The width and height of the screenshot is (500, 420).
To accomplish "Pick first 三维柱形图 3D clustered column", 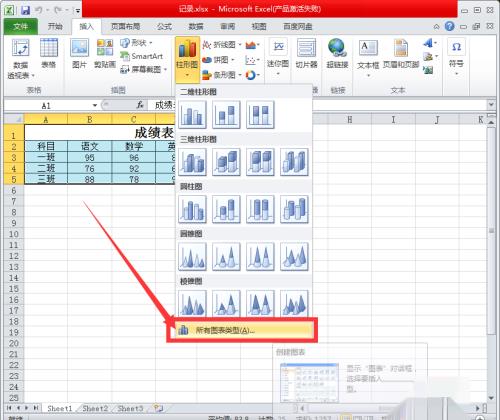I will pos(192,162).
